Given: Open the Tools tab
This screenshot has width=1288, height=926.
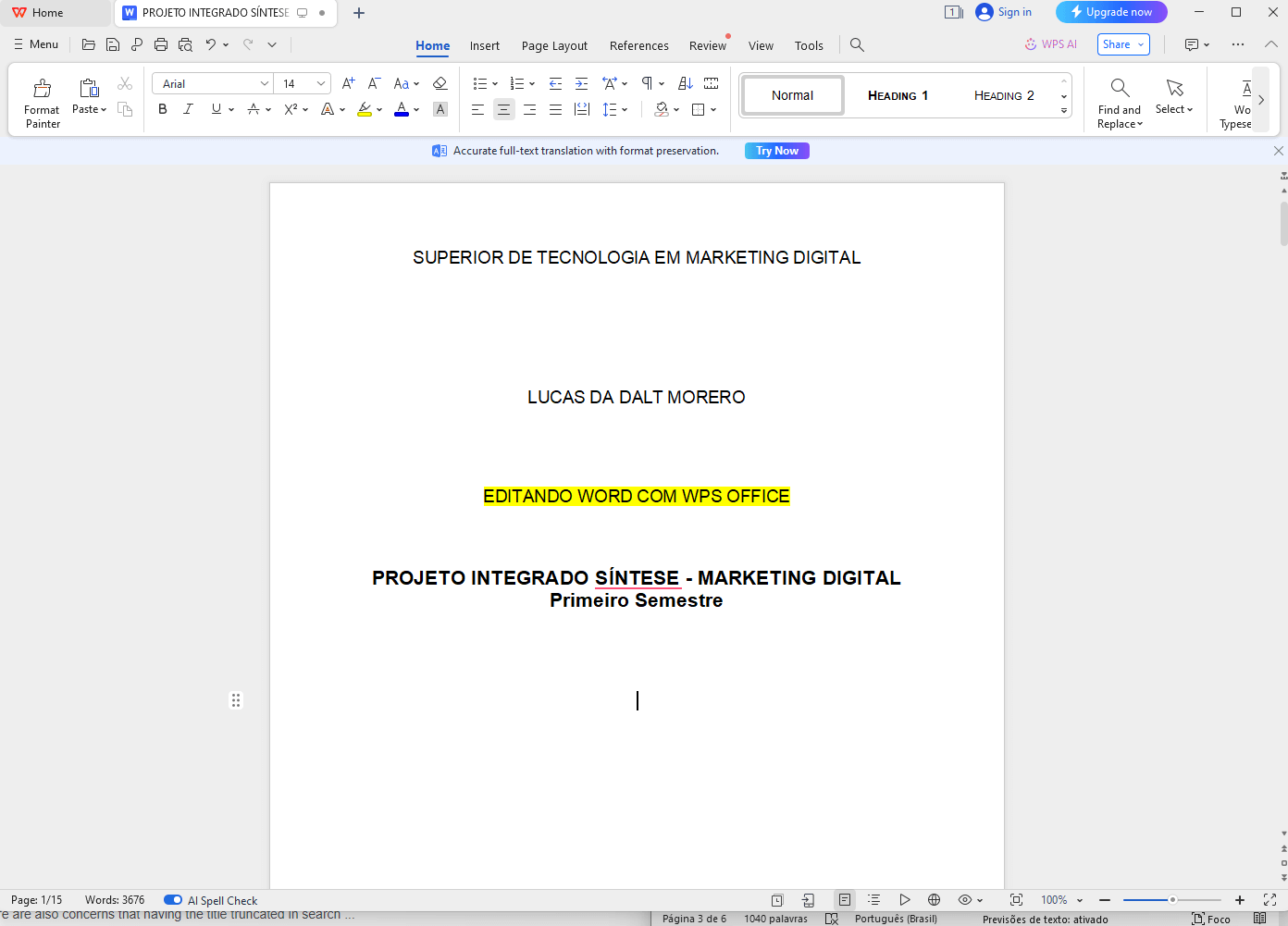Looking at the screenshot, I should click(x=809, y=45).
